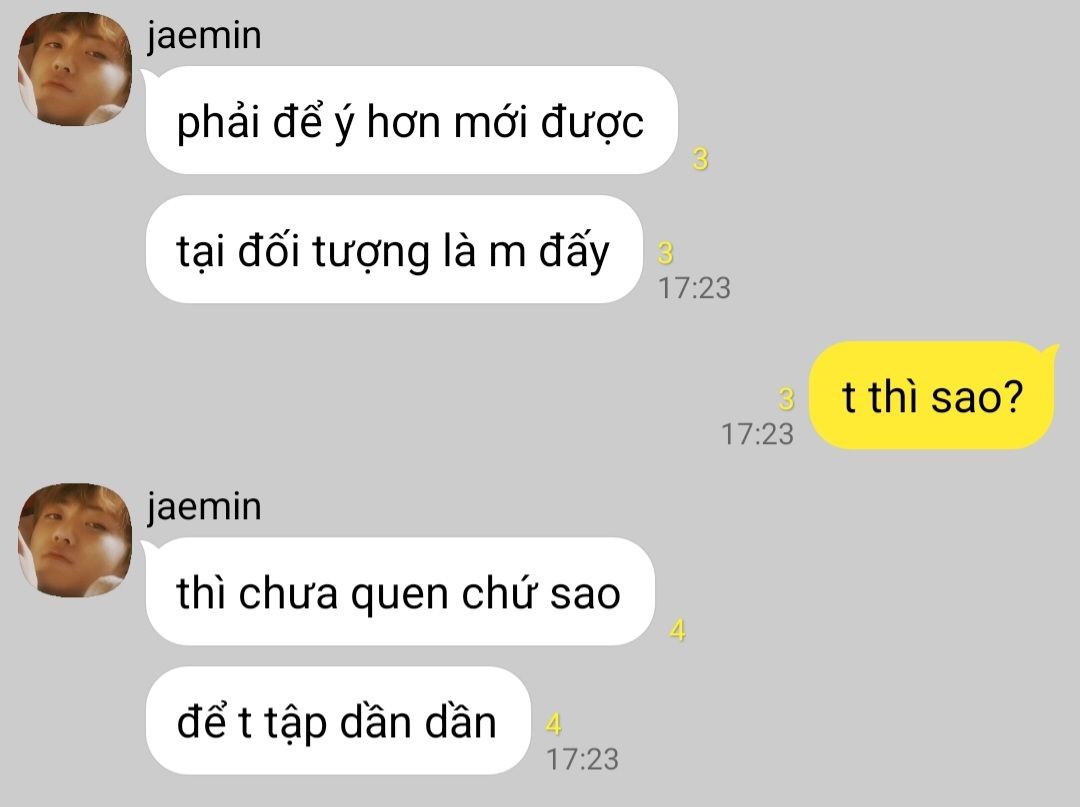Select the yellow 't thì sao?' message bubble

click(932, 395)
